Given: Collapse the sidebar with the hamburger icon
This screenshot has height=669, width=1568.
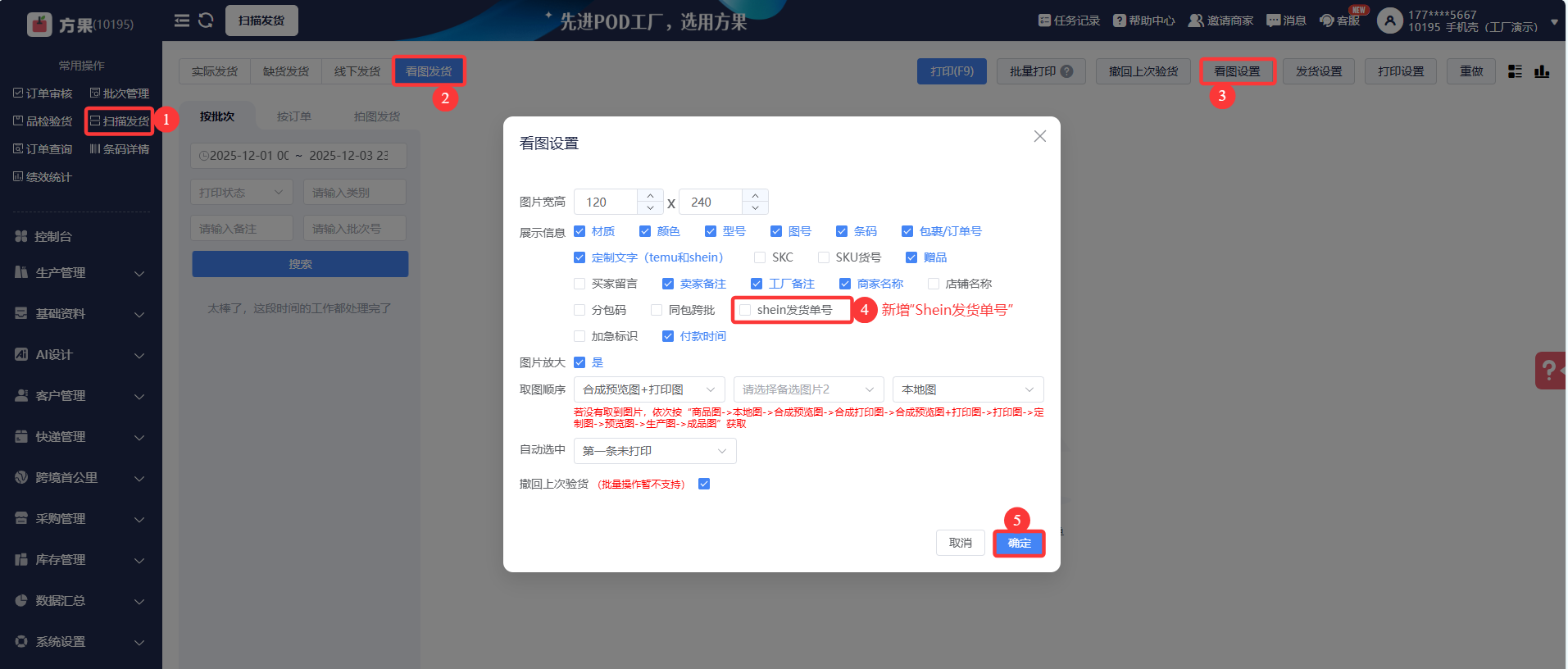Looking at the screenshot, I should 182,20.
